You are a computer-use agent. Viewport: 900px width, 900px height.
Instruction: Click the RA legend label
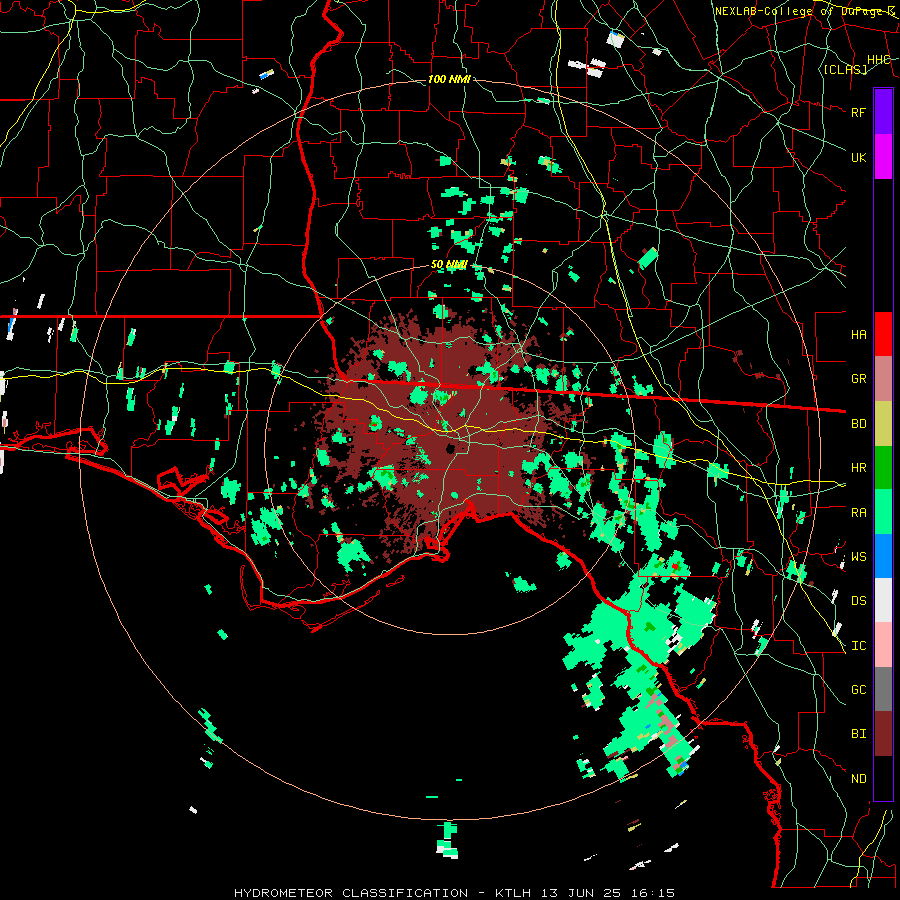pos(858,513)
